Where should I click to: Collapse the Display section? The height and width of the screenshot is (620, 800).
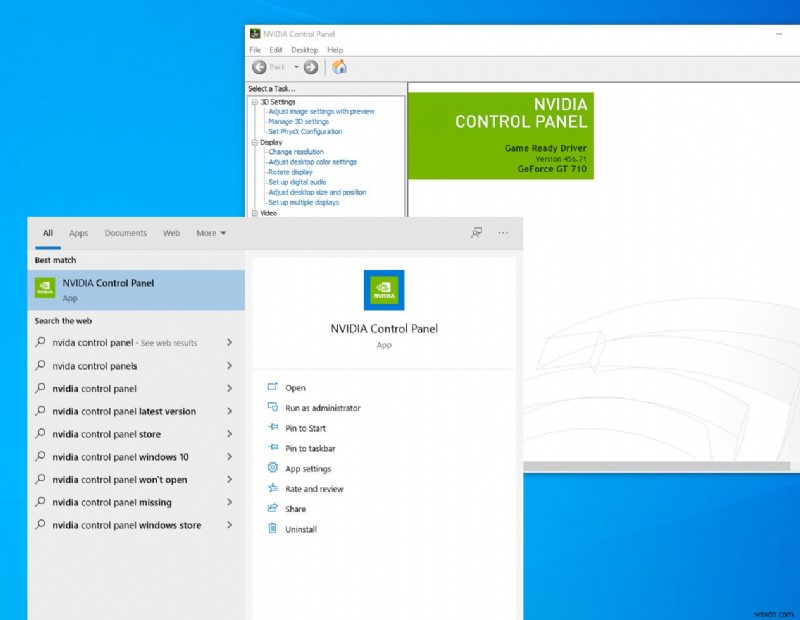(253, 142)
